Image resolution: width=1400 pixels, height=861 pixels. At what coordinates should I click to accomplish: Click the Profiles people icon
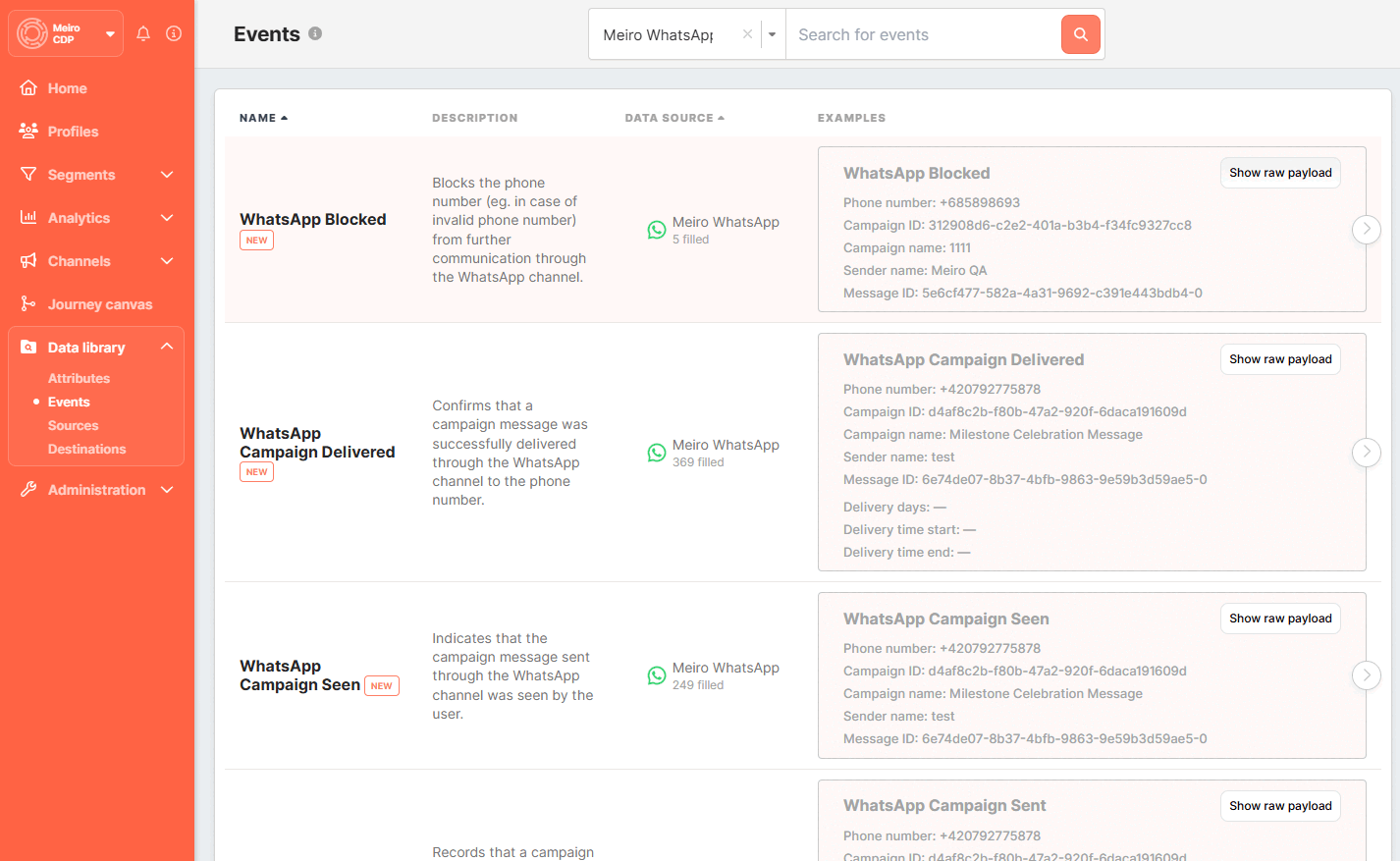tap(28, 131)
